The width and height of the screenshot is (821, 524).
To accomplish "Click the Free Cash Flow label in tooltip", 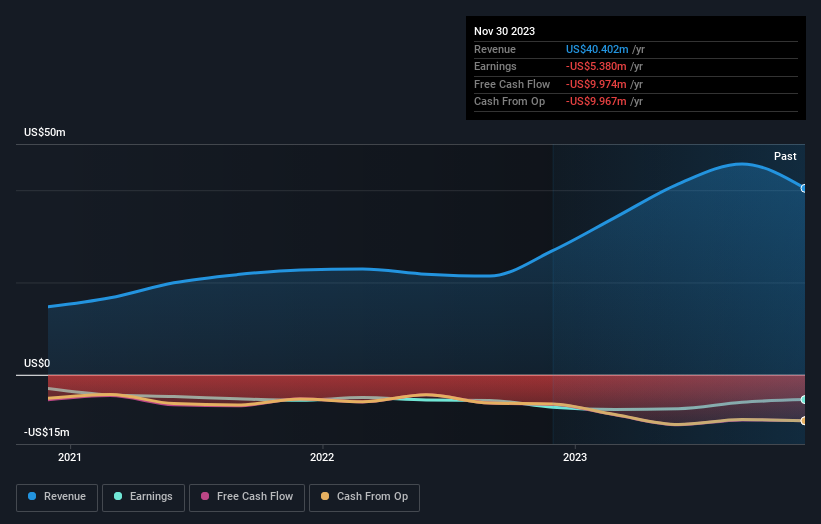I will (x=512, y=84).
